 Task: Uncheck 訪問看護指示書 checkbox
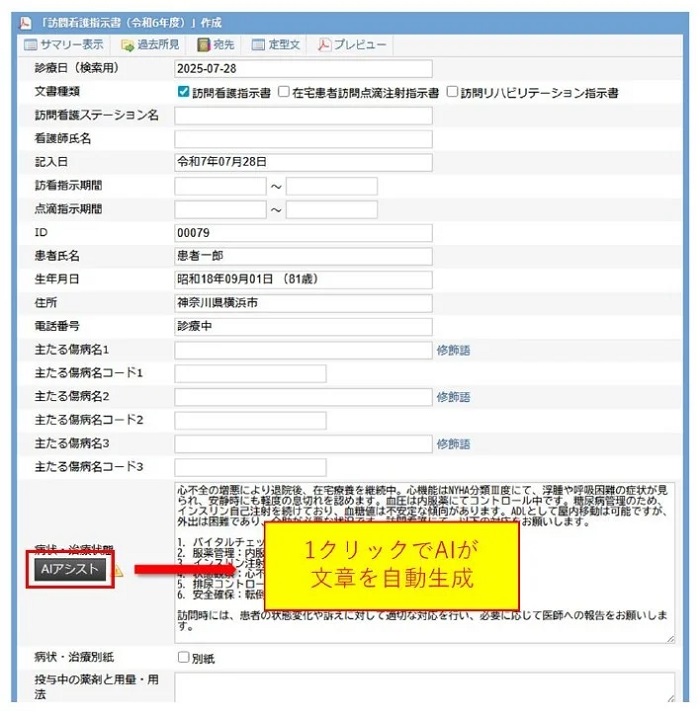[x=183, y=92]
